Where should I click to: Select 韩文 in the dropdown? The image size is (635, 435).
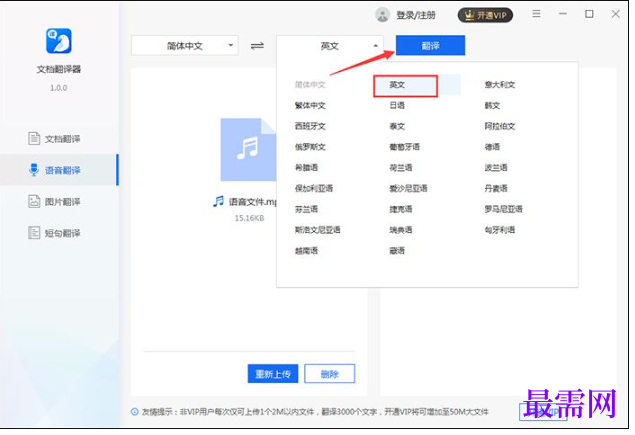point(492,106)
